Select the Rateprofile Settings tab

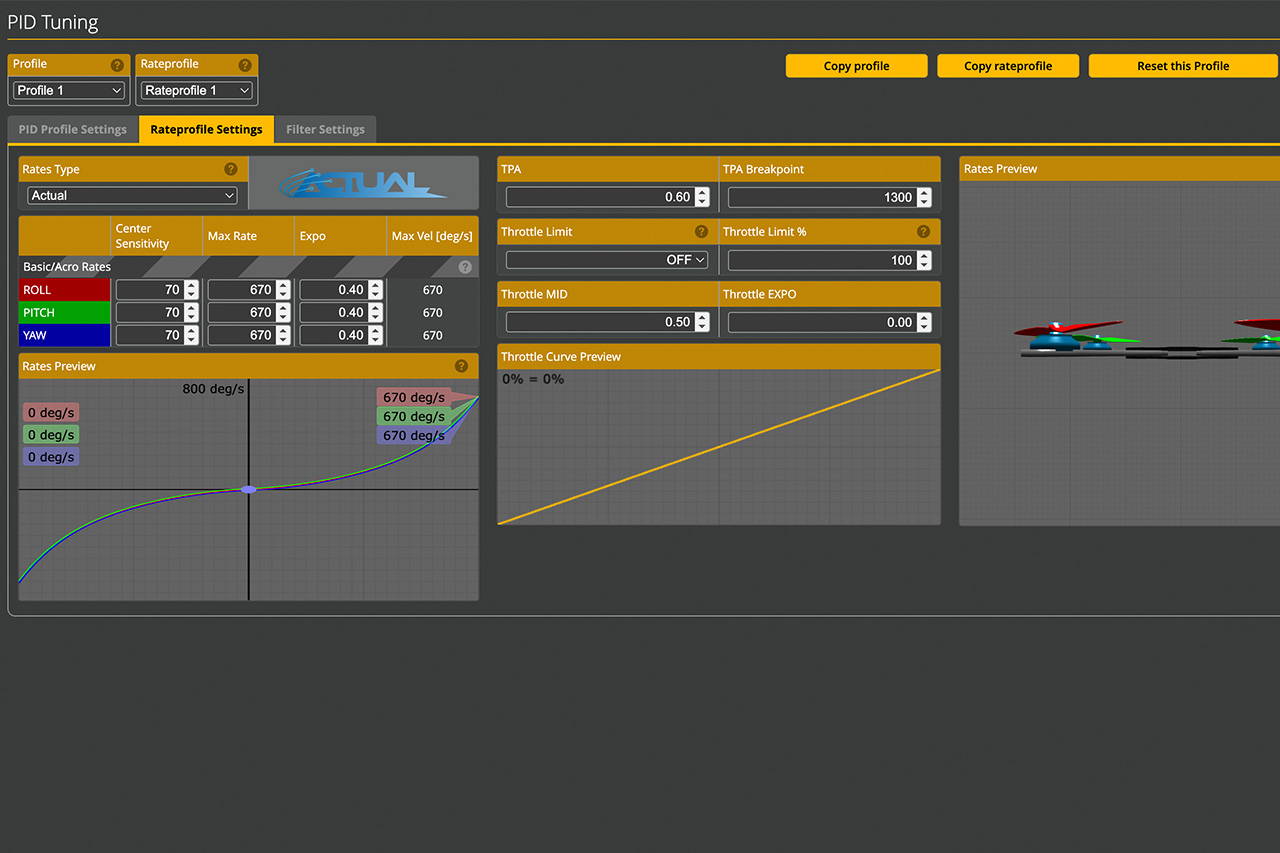point(206,129)
